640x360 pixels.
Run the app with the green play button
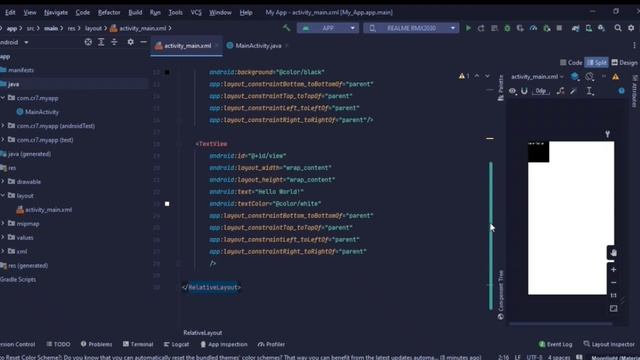click(x=468, y=28)
